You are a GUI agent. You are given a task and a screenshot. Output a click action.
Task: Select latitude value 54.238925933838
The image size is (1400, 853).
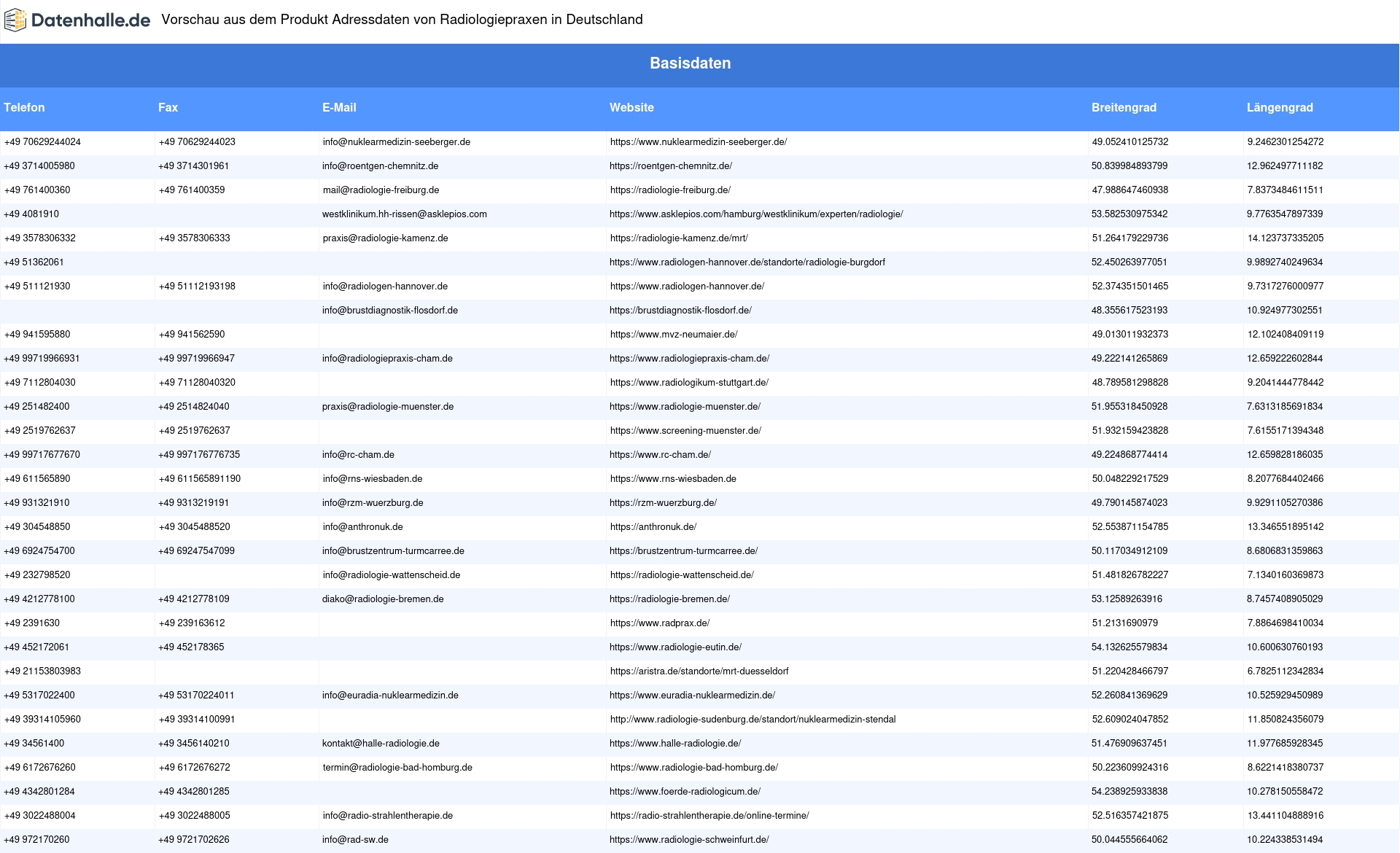click(x=1129, y=792)
